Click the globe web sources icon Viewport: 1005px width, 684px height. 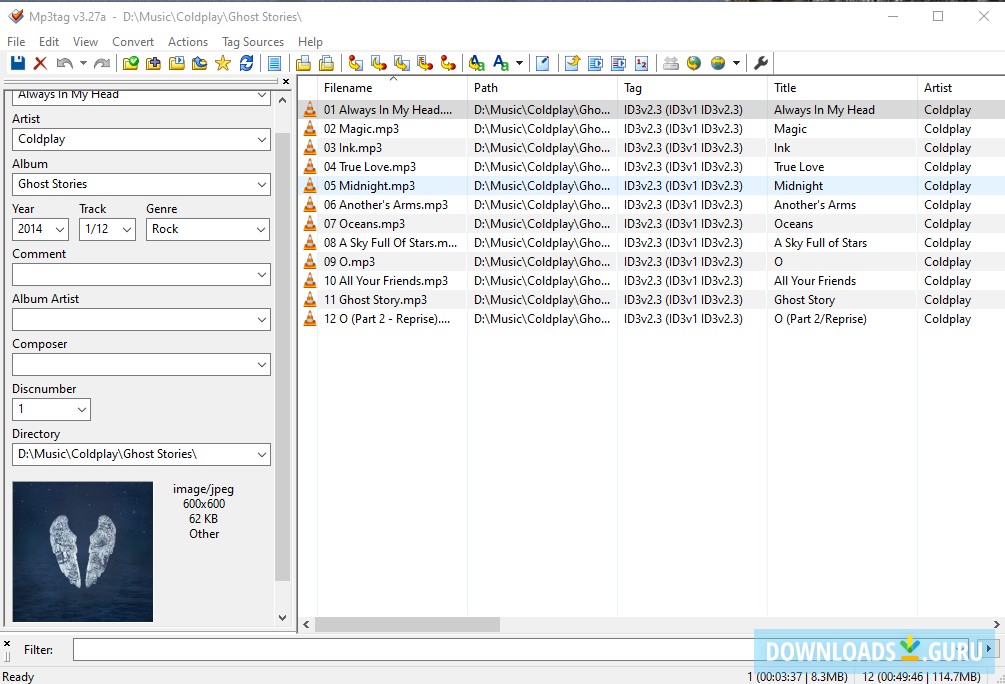pyautogui.click(x=694, y=62)
